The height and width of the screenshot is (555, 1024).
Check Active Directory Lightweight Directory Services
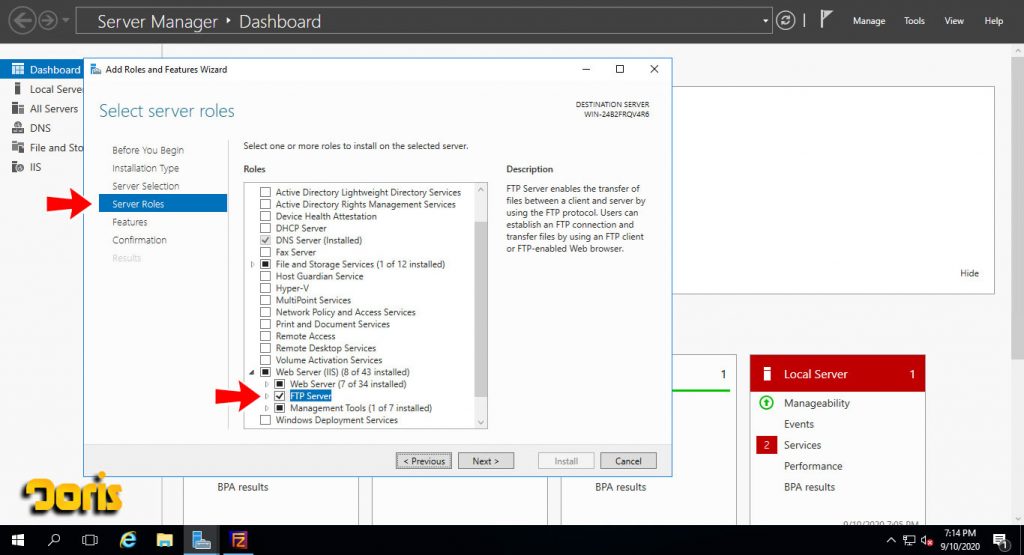coord(265,192)
